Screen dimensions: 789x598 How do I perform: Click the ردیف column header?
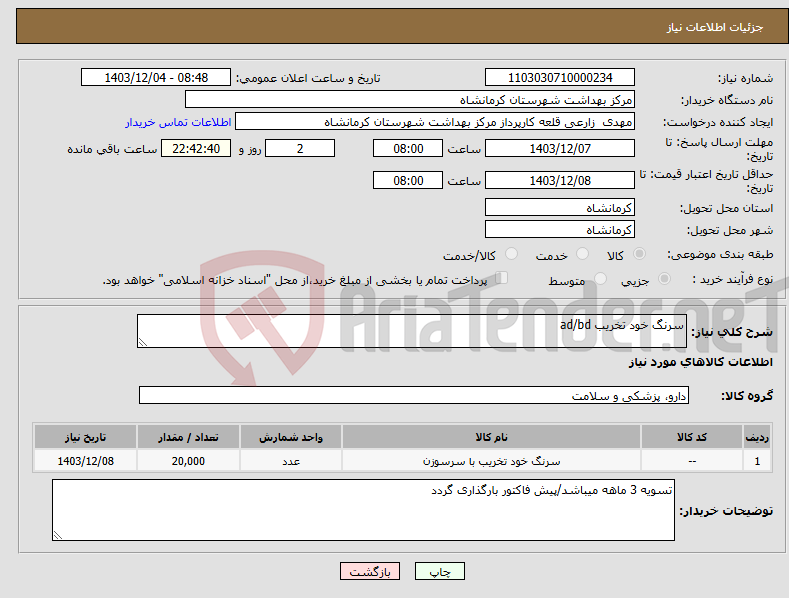757,437
